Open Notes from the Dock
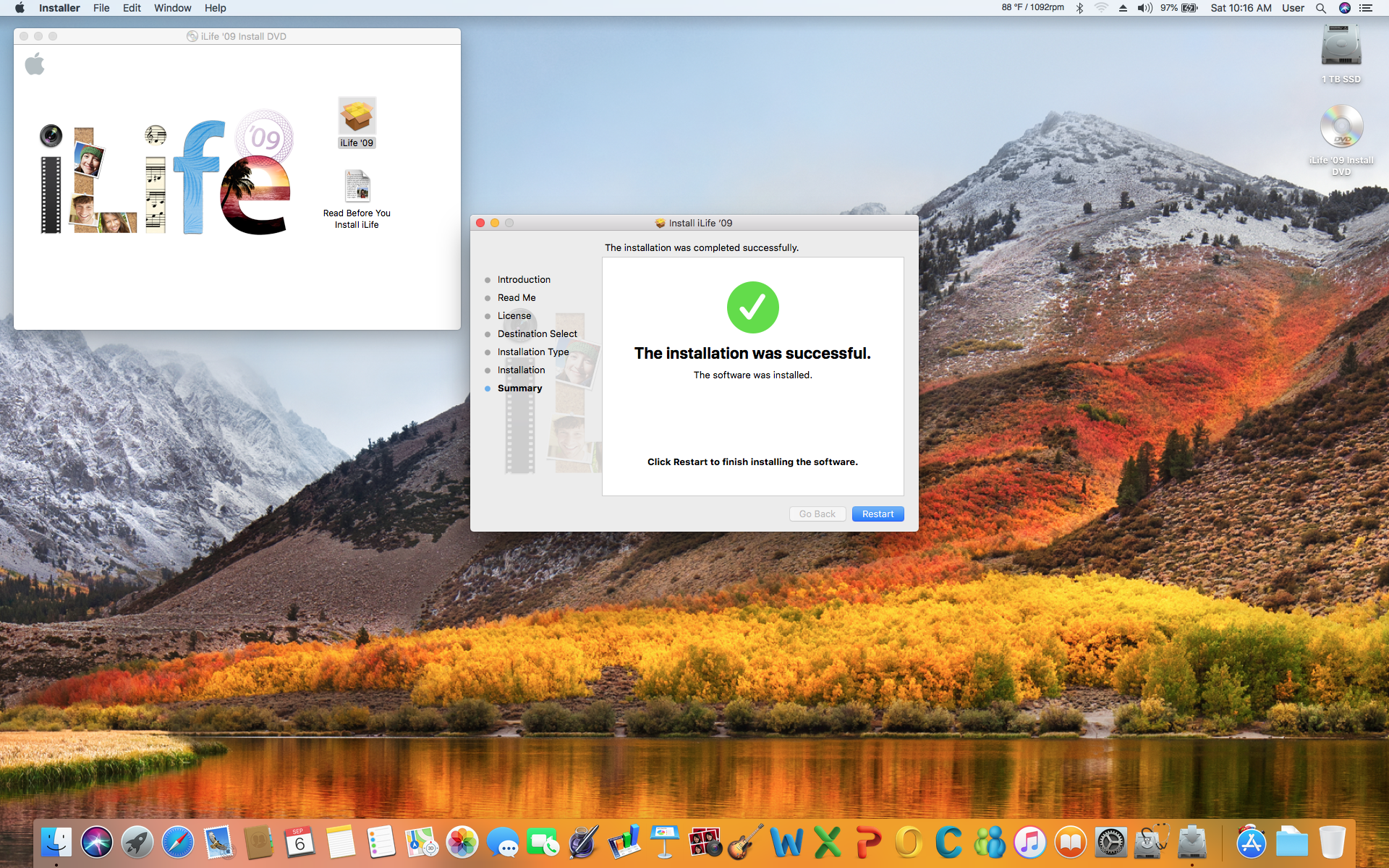Screen dimensions: 1389x868 tap(340, 842)
